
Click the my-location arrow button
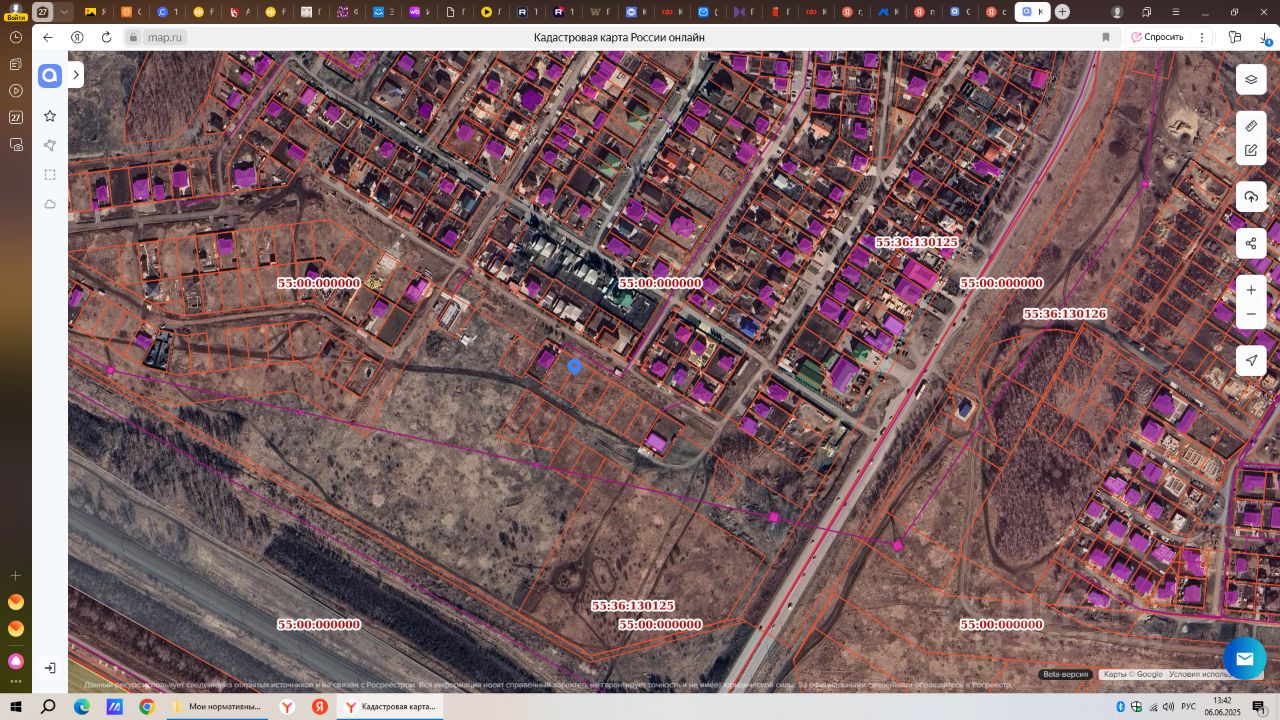(x=1251, y=361)
